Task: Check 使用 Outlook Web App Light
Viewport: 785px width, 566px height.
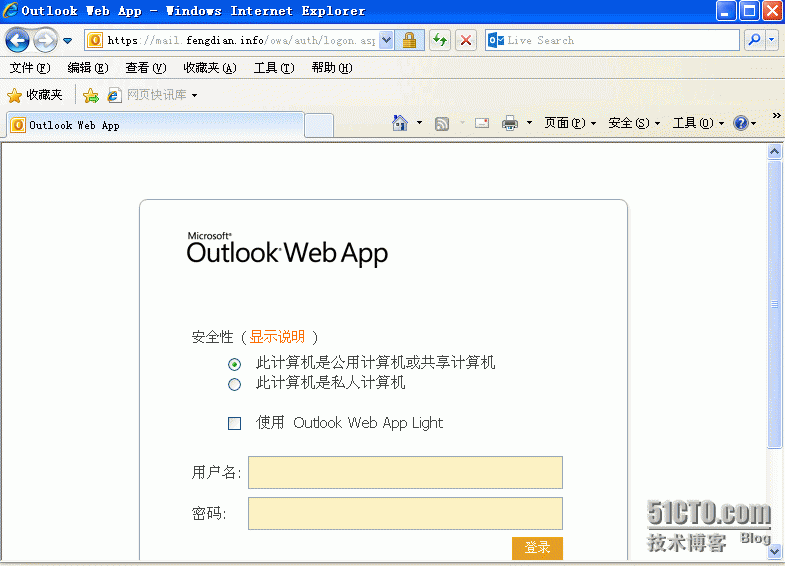Action: pos(234,423)
